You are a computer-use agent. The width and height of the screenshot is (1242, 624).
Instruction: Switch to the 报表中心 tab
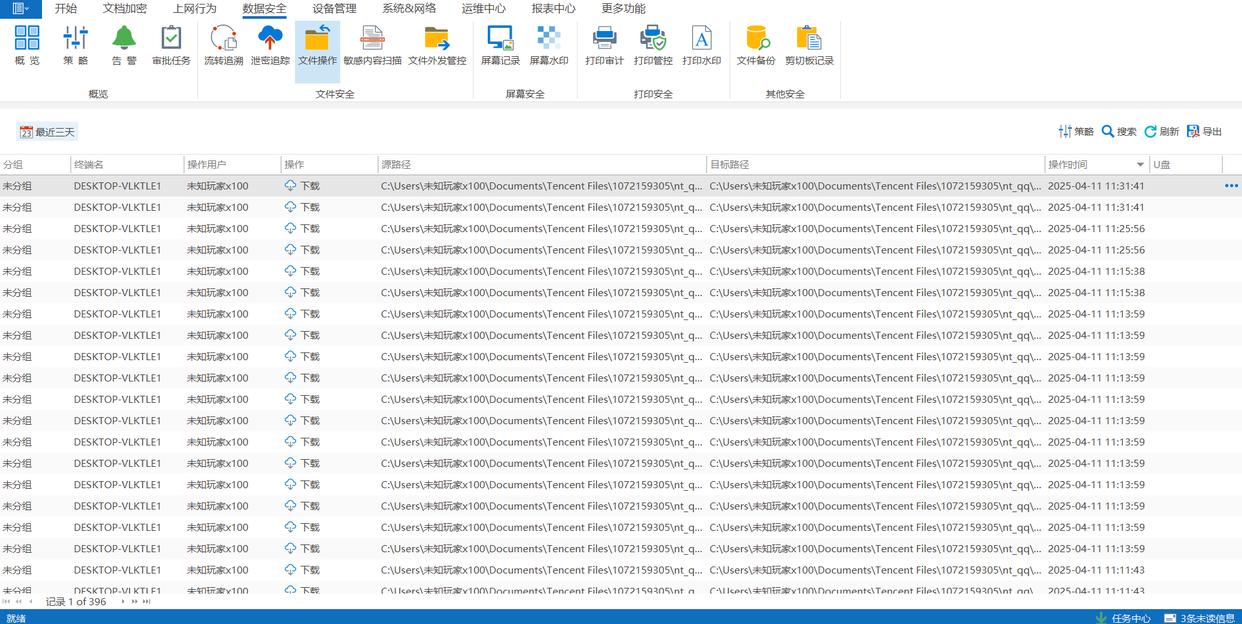coord(553,9)
